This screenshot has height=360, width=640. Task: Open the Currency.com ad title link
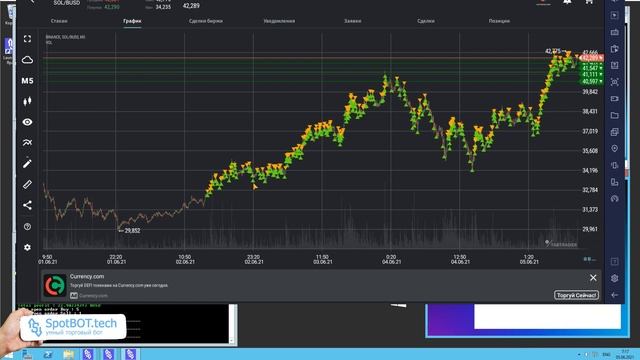[x=87, y=276]
